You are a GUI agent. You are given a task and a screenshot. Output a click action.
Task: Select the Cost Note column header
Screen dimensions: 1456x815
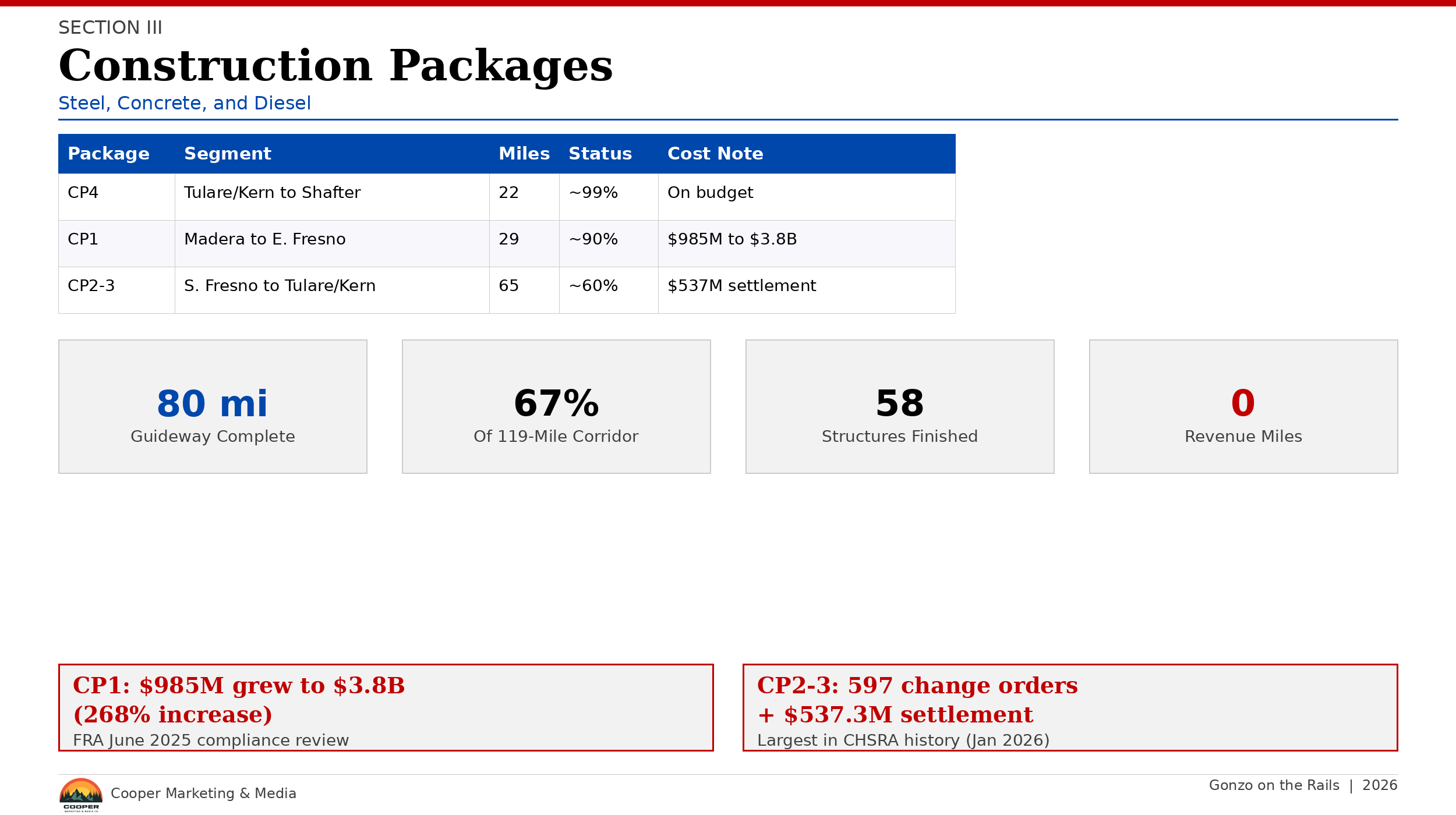pyautogui.click(x=715, y=154)
